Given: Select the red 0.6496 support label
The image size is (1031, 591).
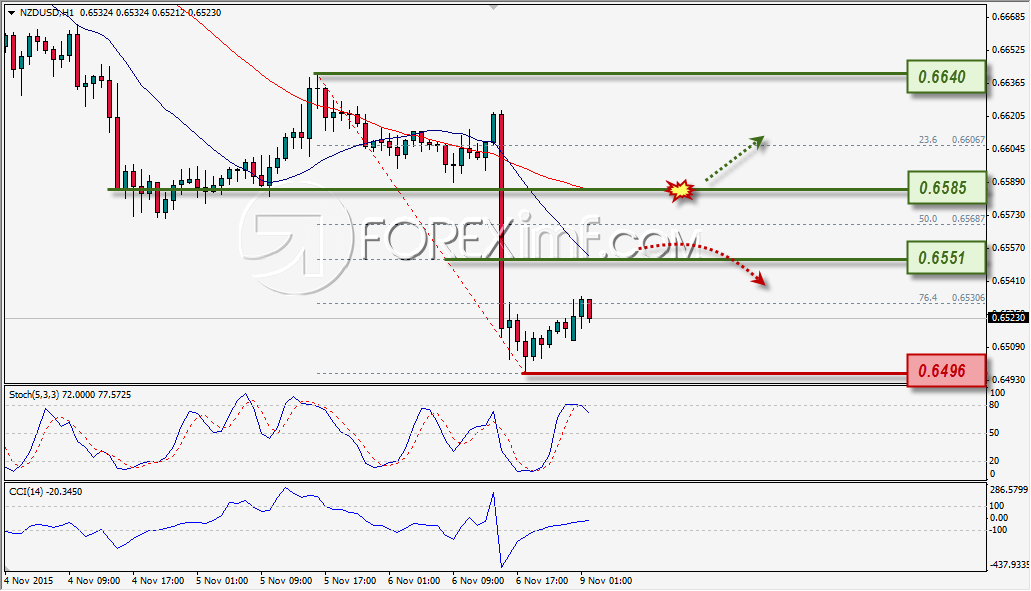Looking at the screenshot, I should tap(946, 371).
